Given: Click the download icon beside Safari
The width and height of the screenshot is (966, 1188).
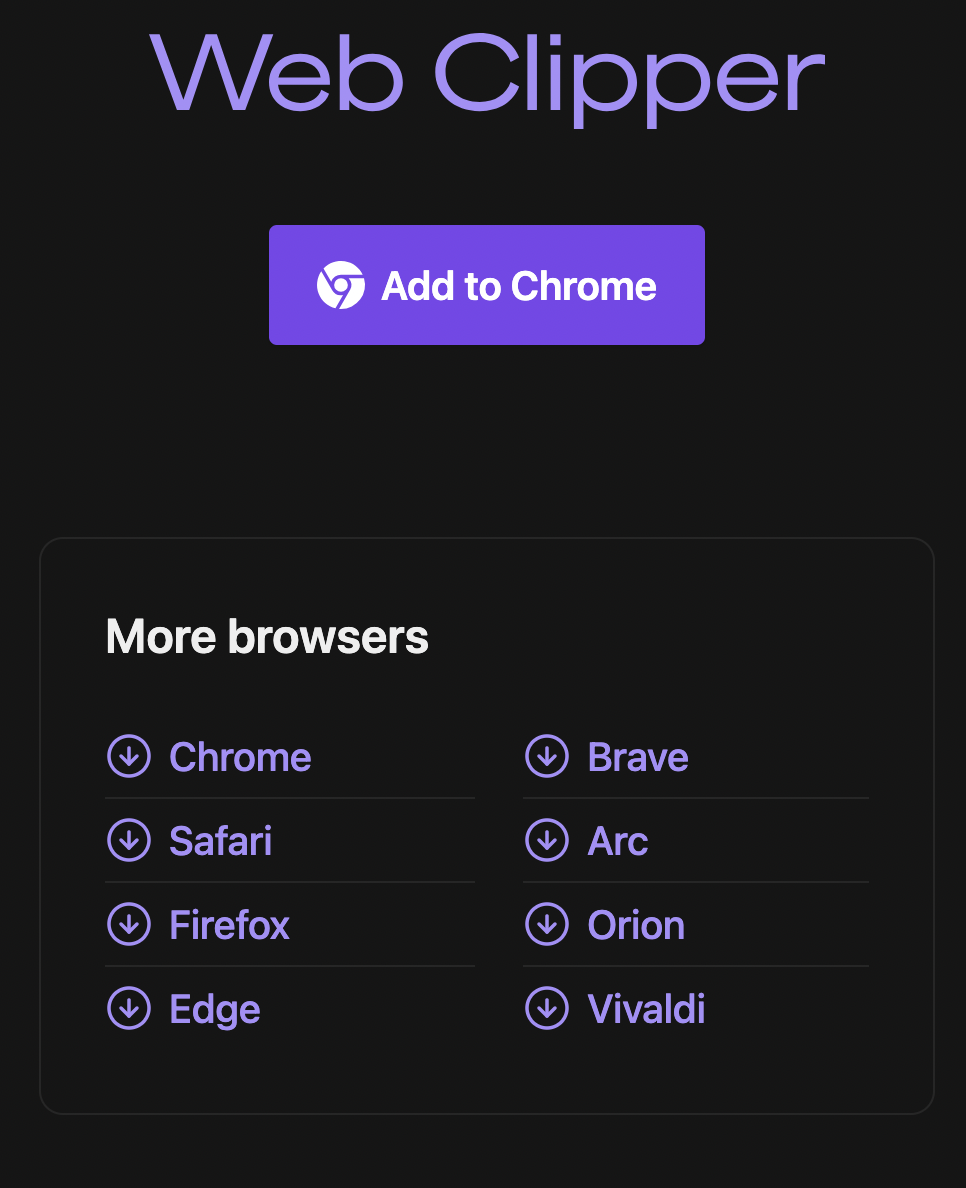Looking at the screenshot, I should pyautogui.click(x=129, y=841).
